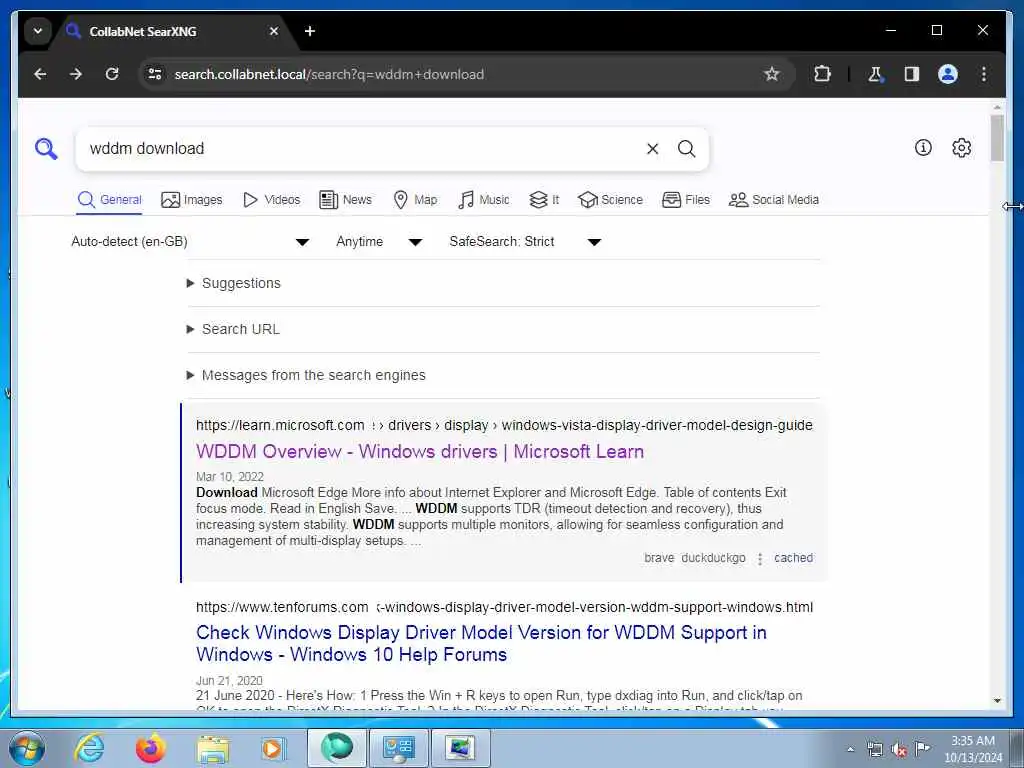Image resolution: width=1024 pixels, height=768 pixels.
Task: Go back in browser history
Action: click(40, 74)
